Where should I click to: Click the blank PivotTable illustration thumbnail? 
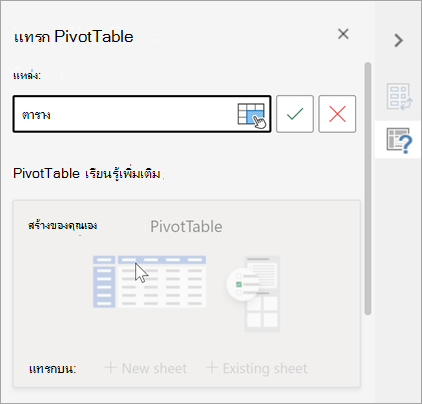pyautogui.click(x=149, y=282)
